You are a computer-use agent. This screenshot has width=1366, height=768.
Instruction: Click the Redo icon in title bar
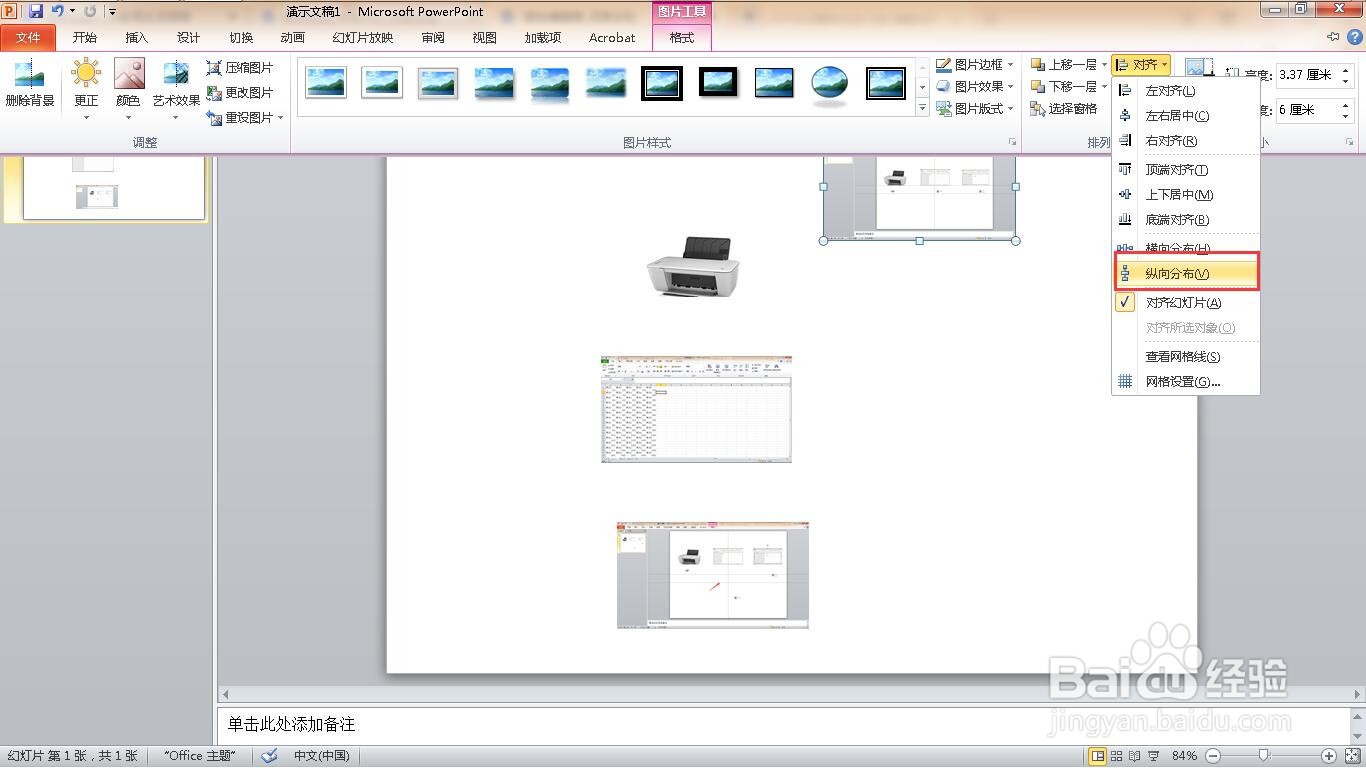[90, 11]
